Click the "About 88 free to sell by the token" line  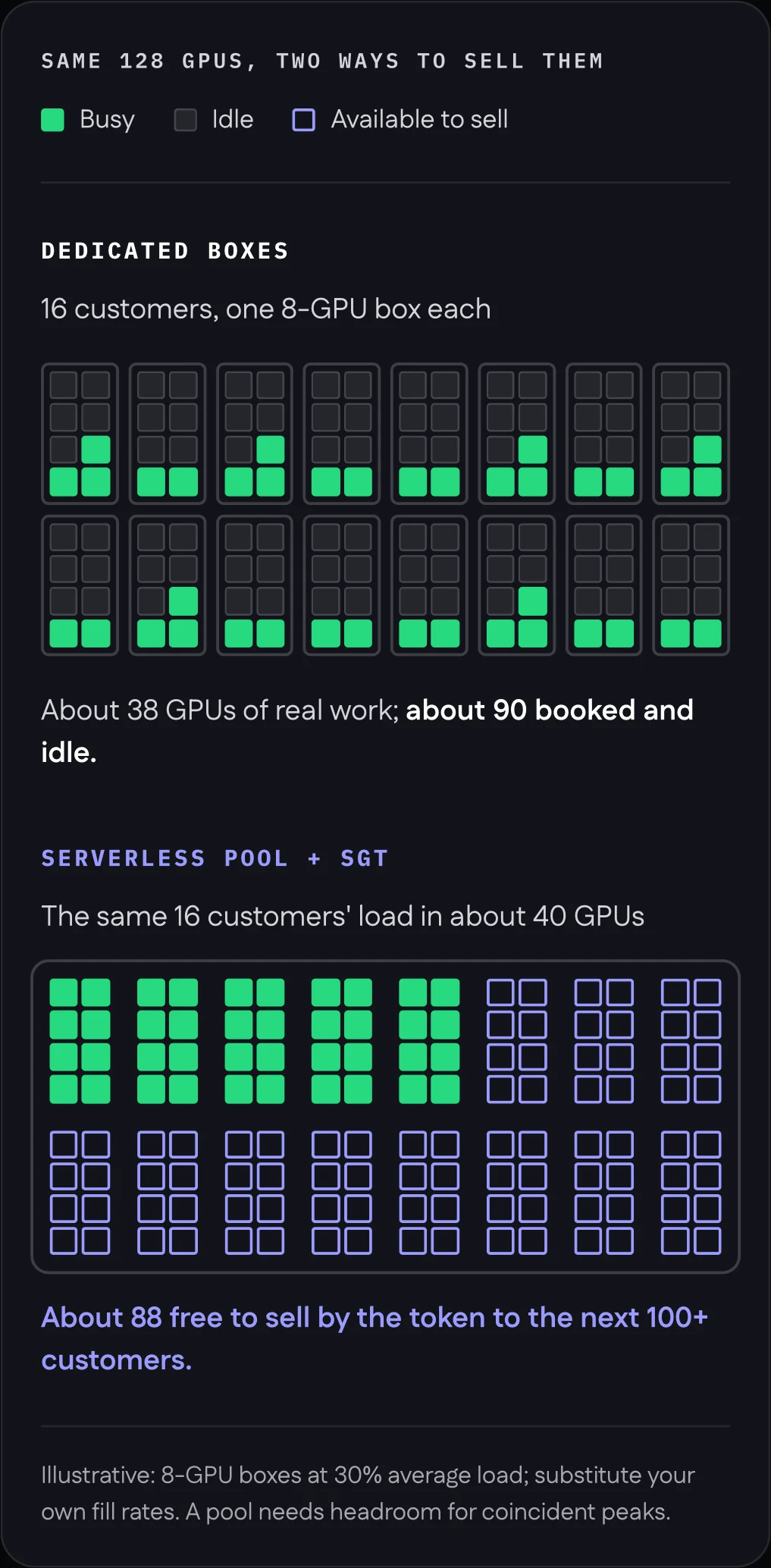[375, 1318]
